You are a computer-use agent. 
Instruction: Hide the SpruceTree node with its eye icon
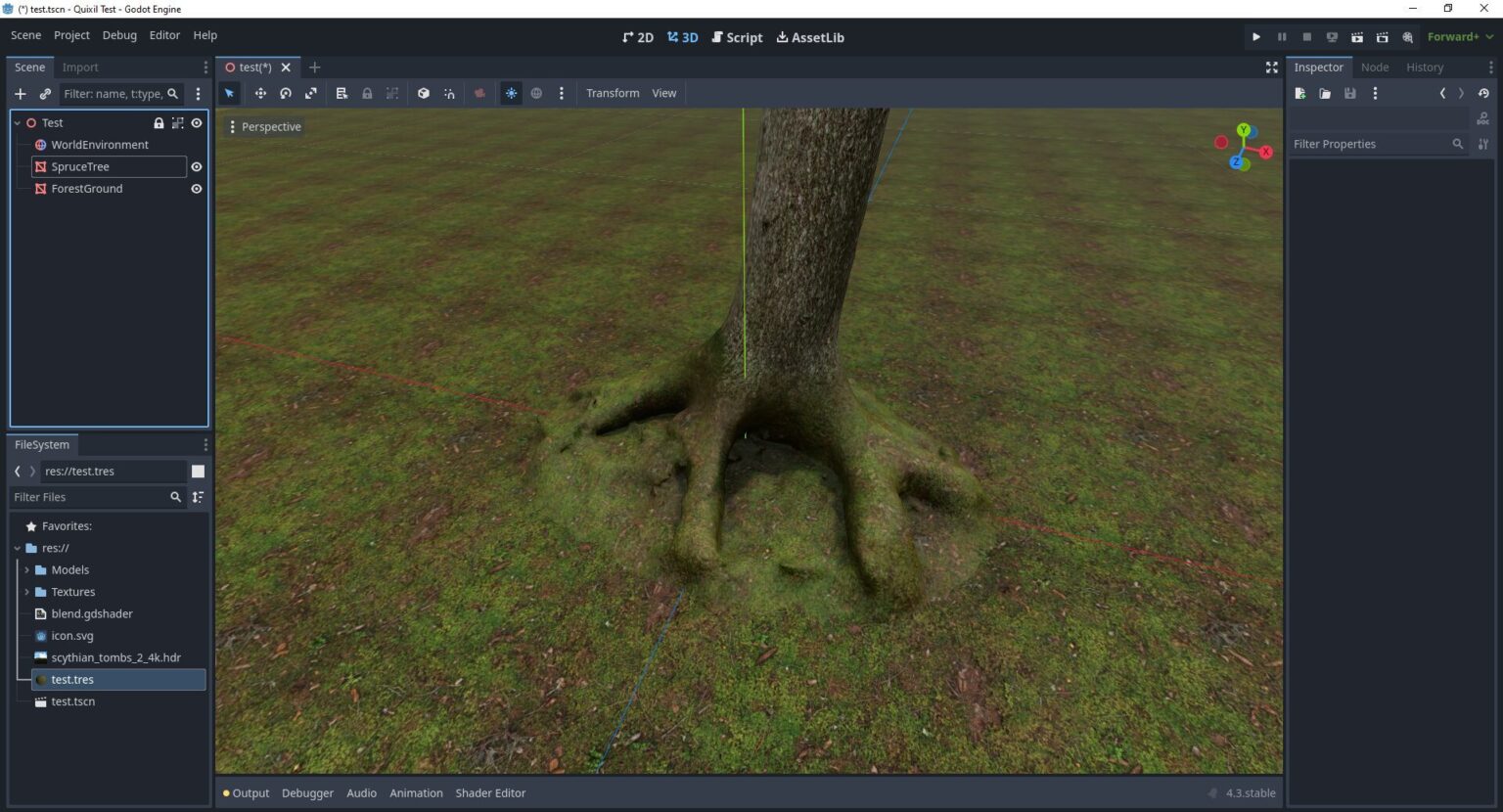click(x=196, y=166)
